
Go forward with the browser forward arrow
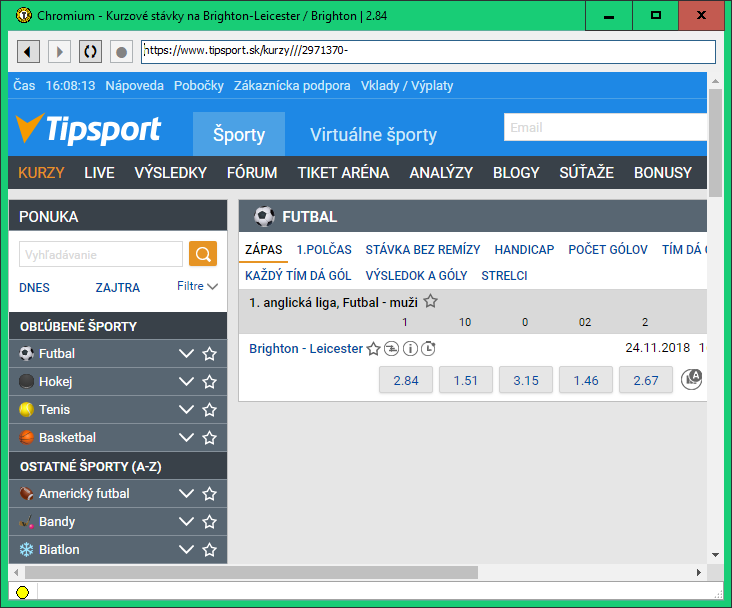[x=59, y=51]
